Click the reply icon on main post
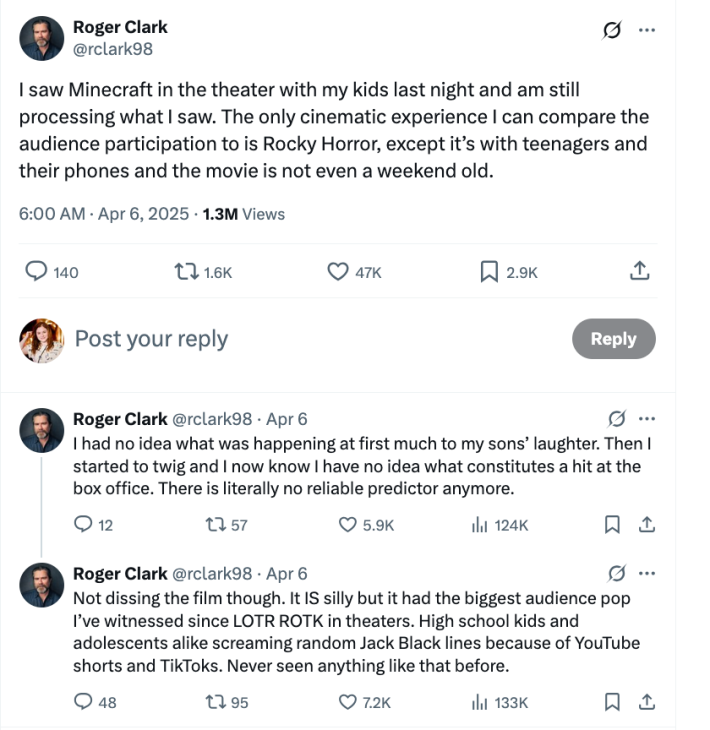710x730 pixels. [36, 271]
